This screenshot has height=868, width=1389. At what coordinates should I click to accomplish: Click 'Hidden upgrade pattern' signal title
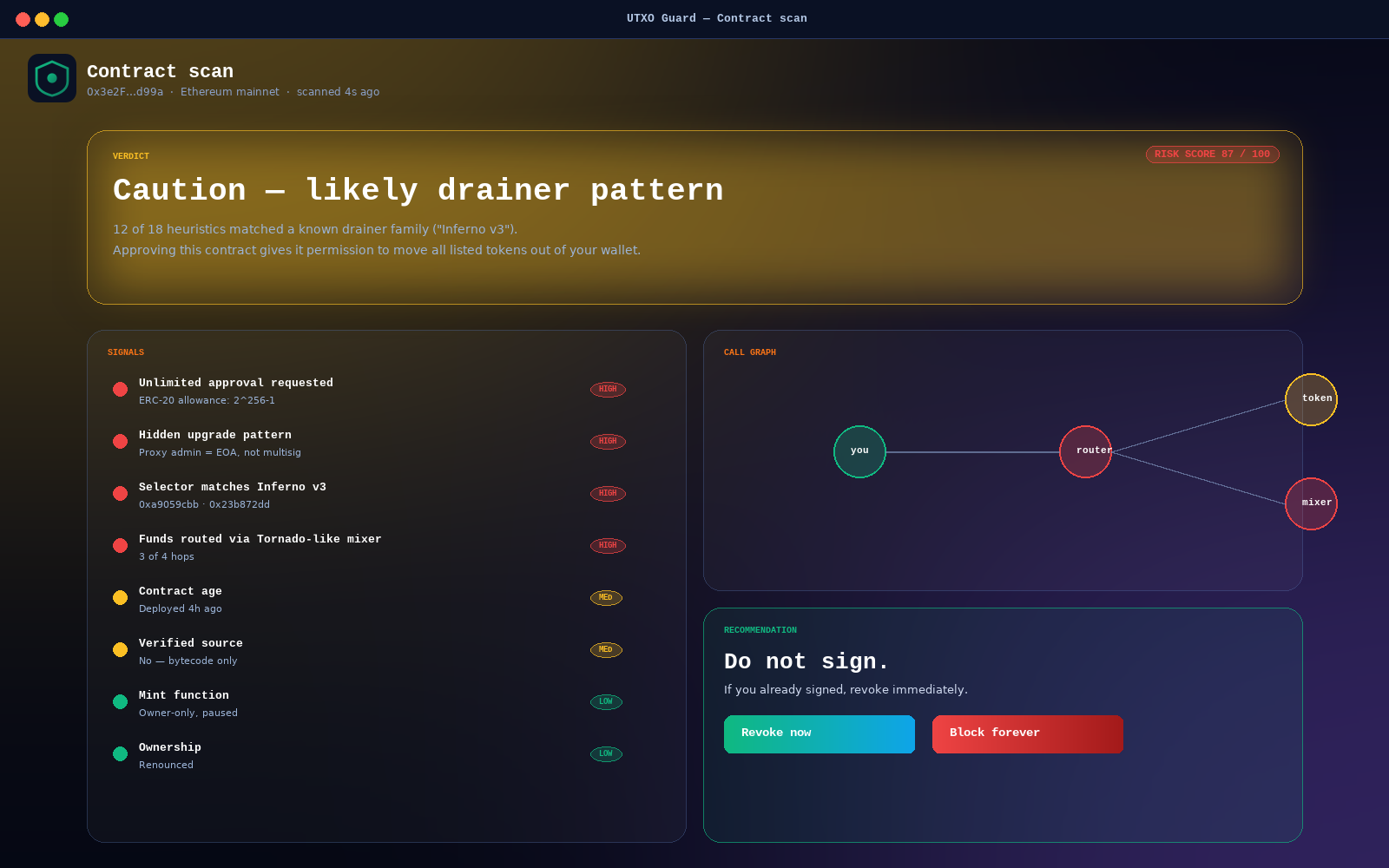(x=215, y=435)
